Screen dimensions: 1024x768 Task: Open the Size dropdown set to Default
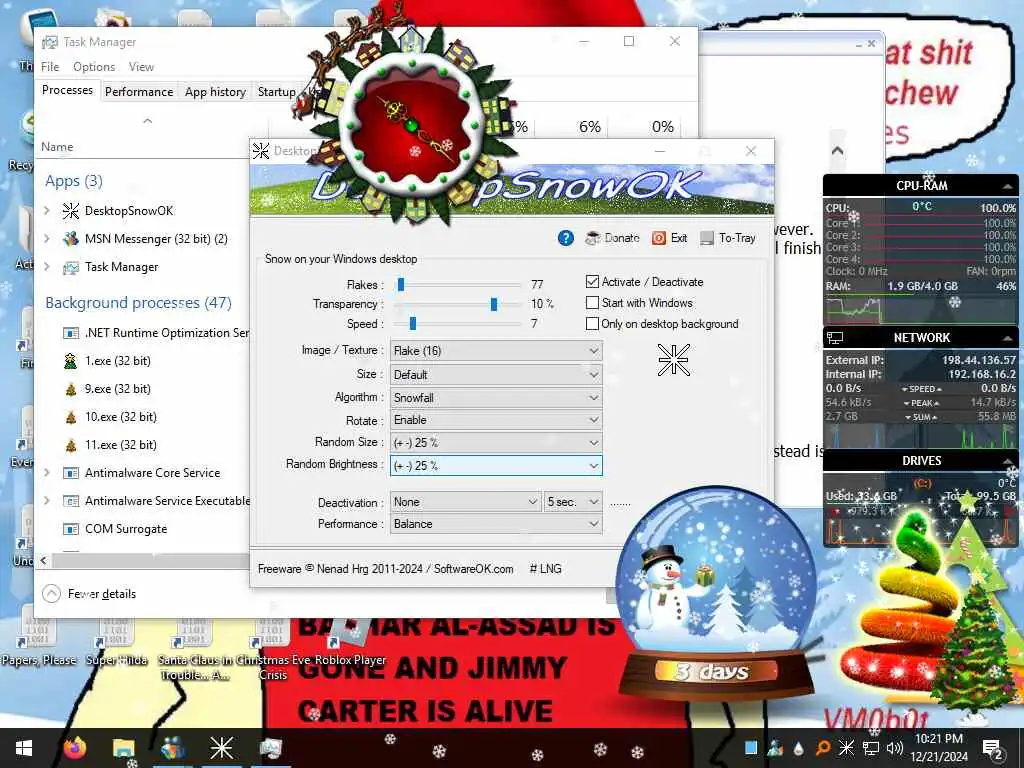496,375
